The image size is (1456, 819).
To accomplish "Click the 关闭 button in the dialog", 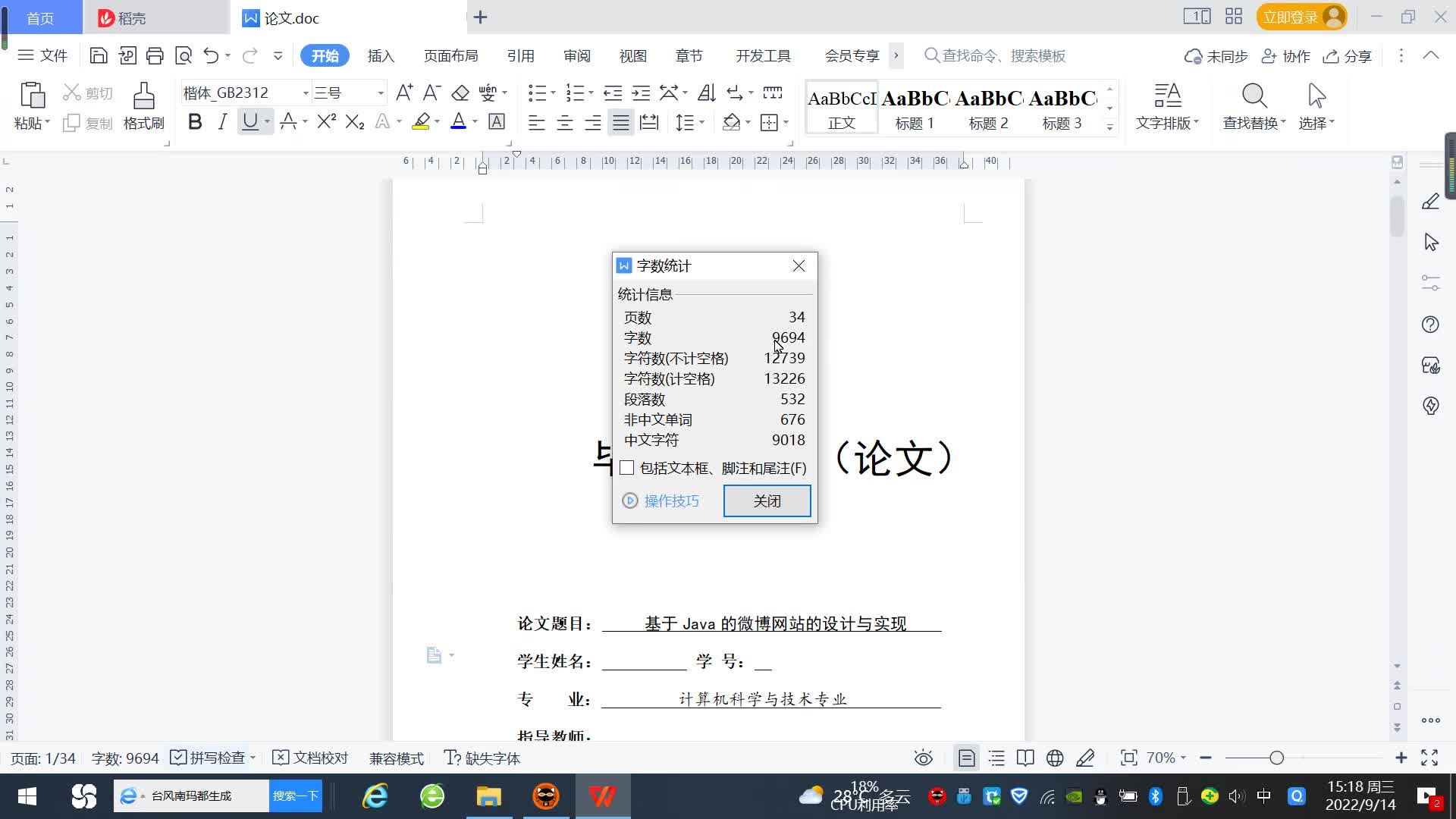I will 767,500.
